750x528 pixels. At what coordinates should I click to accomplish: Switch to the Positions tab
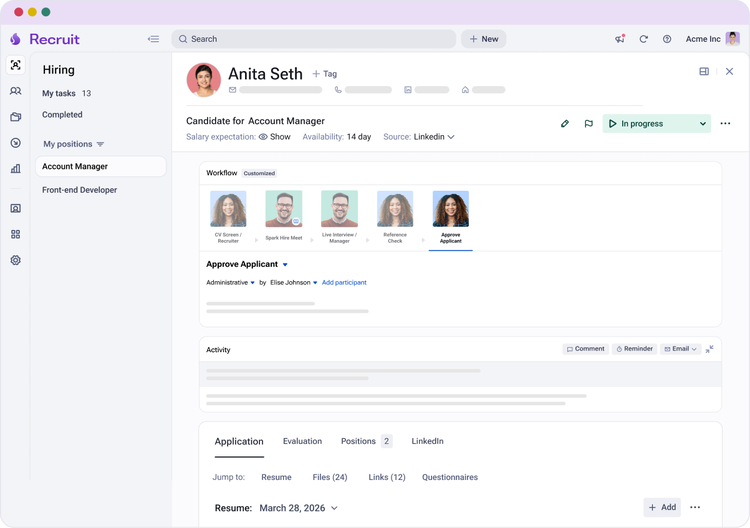(366, 441)
